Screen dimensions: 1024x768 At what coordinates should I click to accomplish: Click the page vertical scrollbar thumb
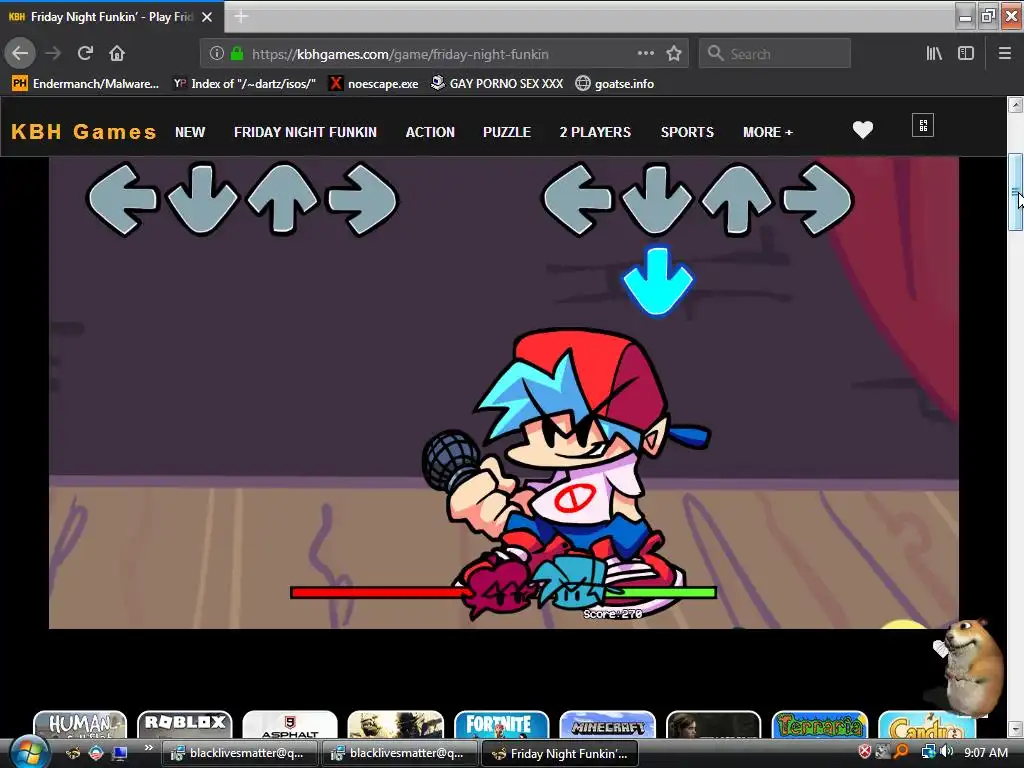point(1015,192)
